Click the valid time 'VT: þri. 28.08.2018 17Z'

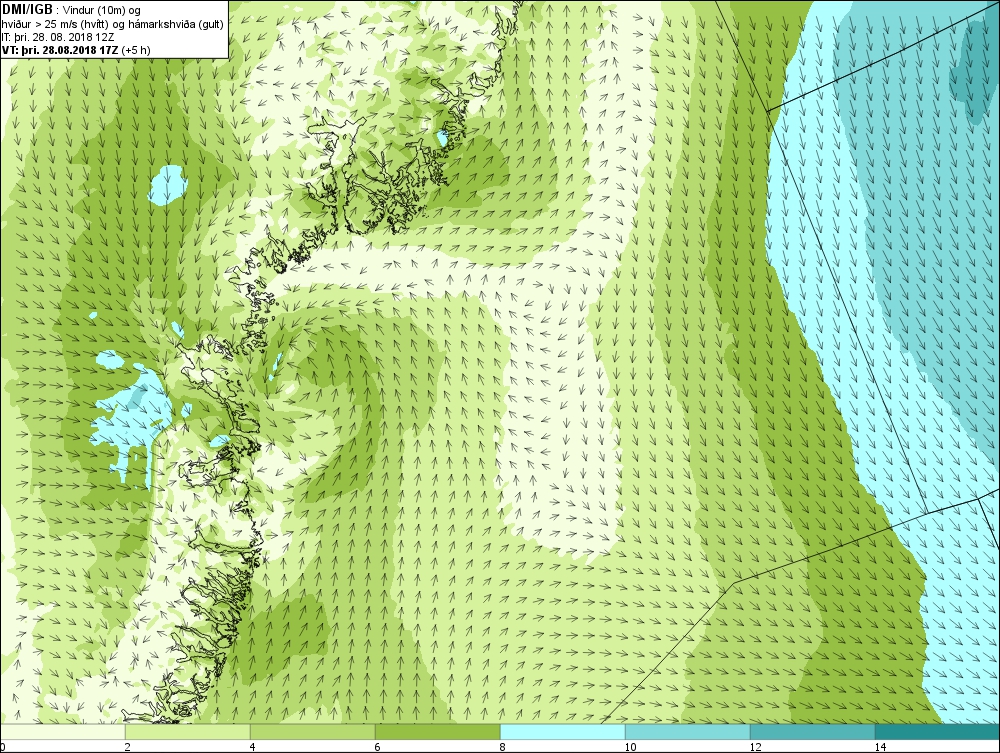(59, 50)
